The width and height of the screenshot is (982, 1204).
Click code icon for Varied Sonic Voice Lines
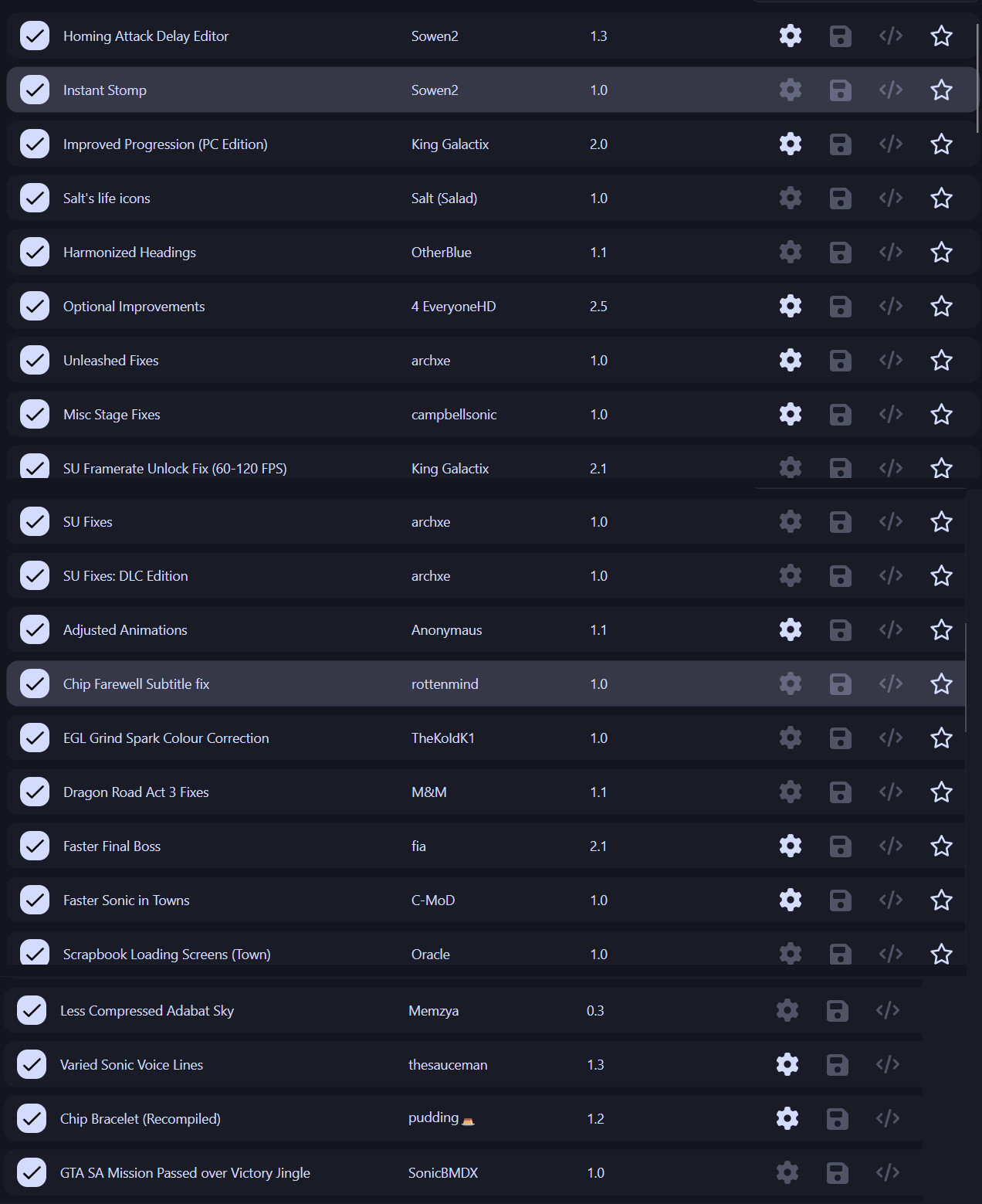click(x=887, y=1065)
